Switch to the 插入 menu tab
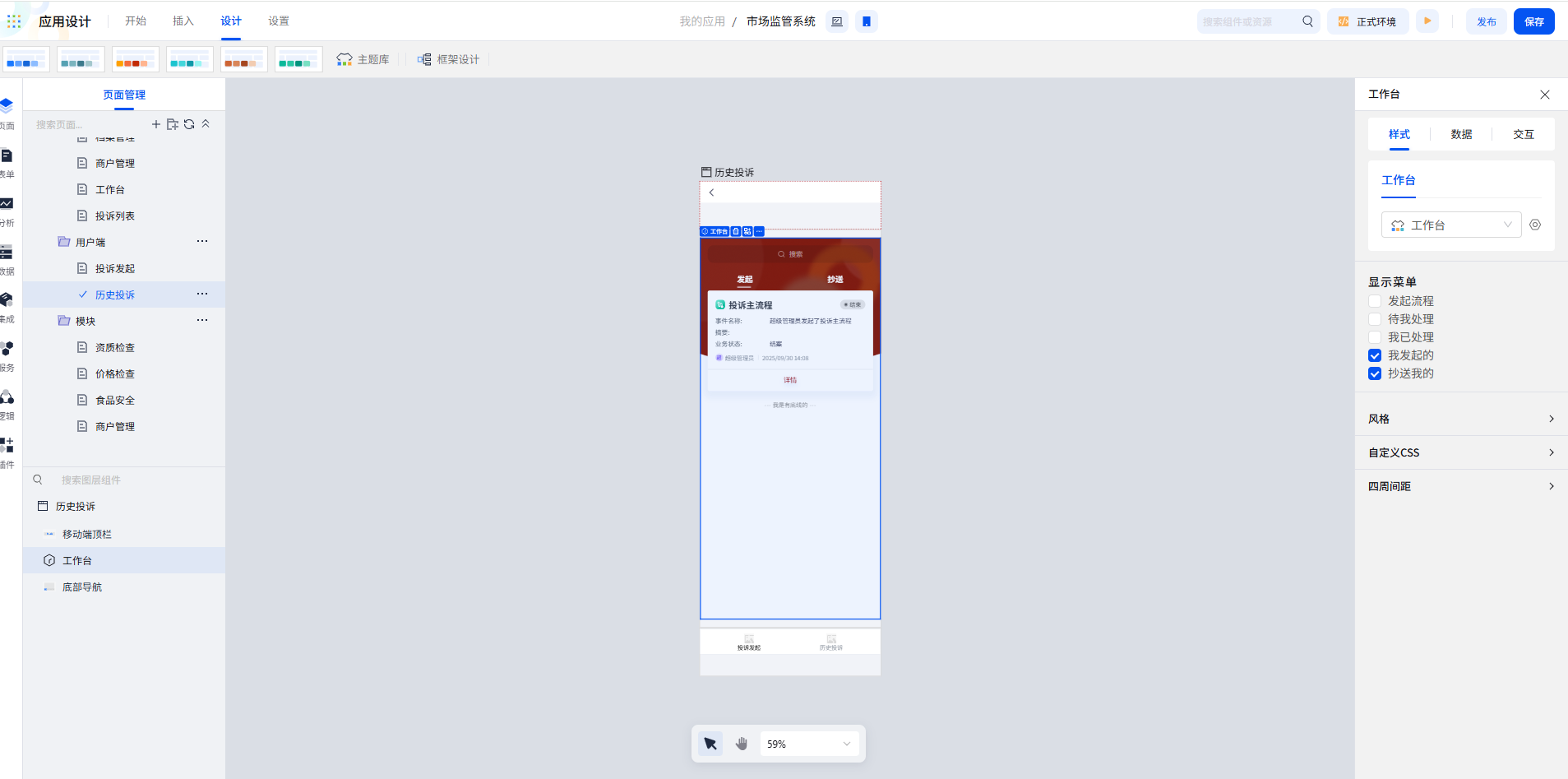The width and height of the screenshot is (1568, 779). [183, 21]
